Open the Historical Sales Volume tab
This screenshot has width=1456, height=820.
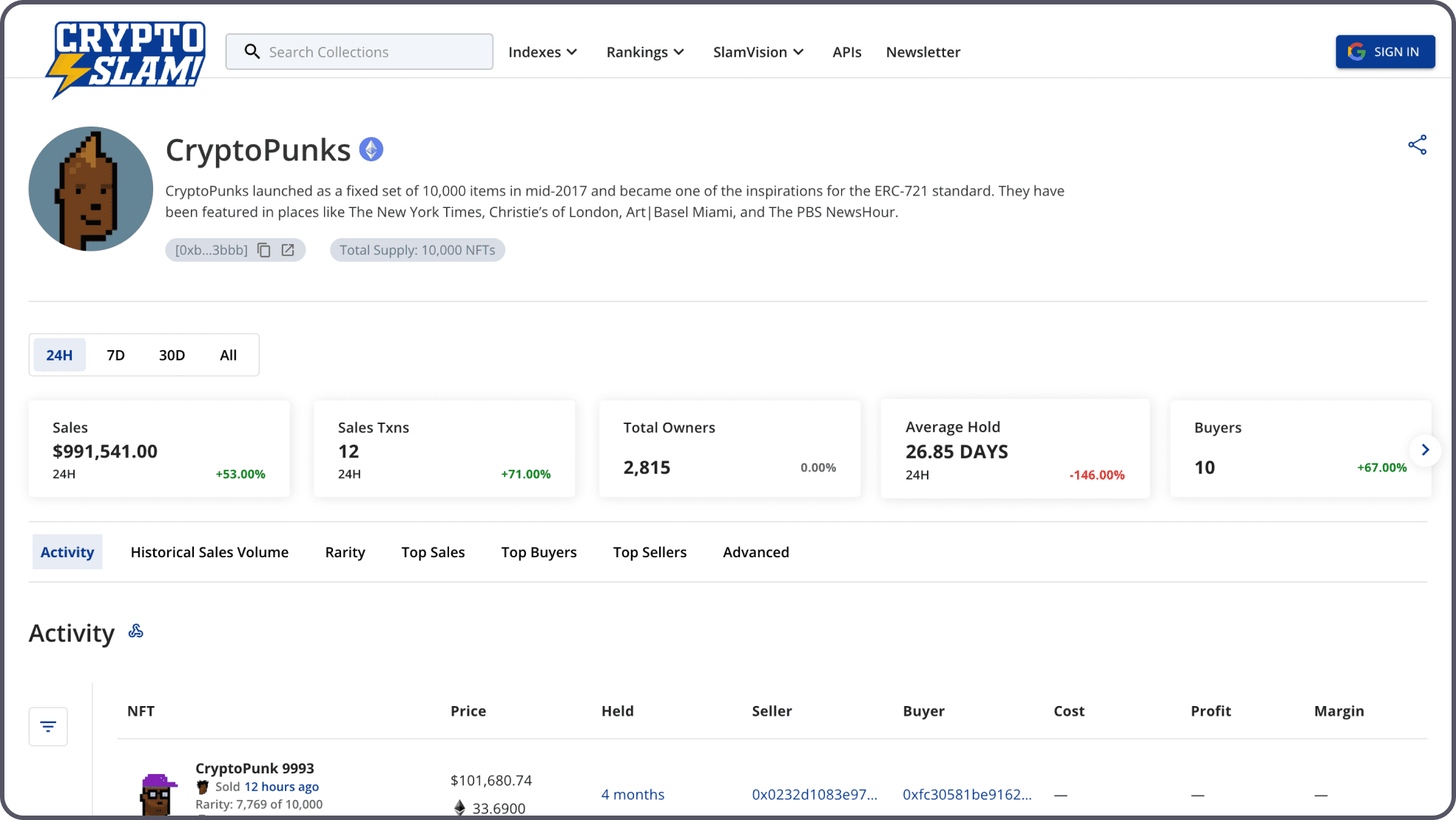pyautogui.click(x=209, y=552)
